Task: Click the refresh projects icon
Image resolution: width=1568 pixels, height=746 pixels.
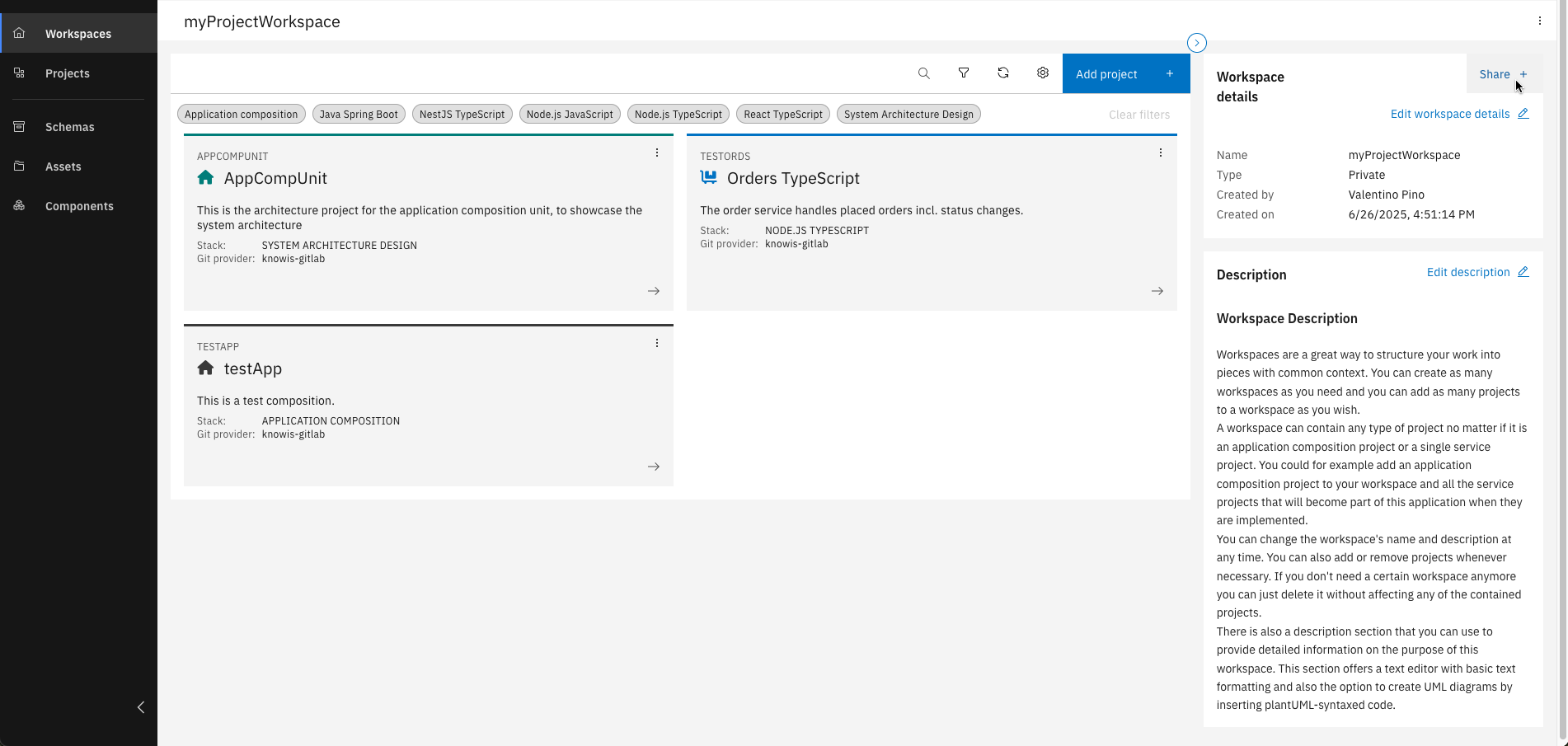Action: pyautogui.click(x=1002, y=73)
